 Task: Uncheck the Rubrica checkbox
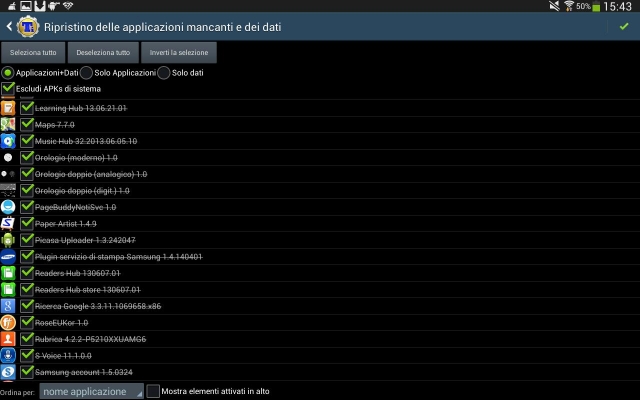27,339
